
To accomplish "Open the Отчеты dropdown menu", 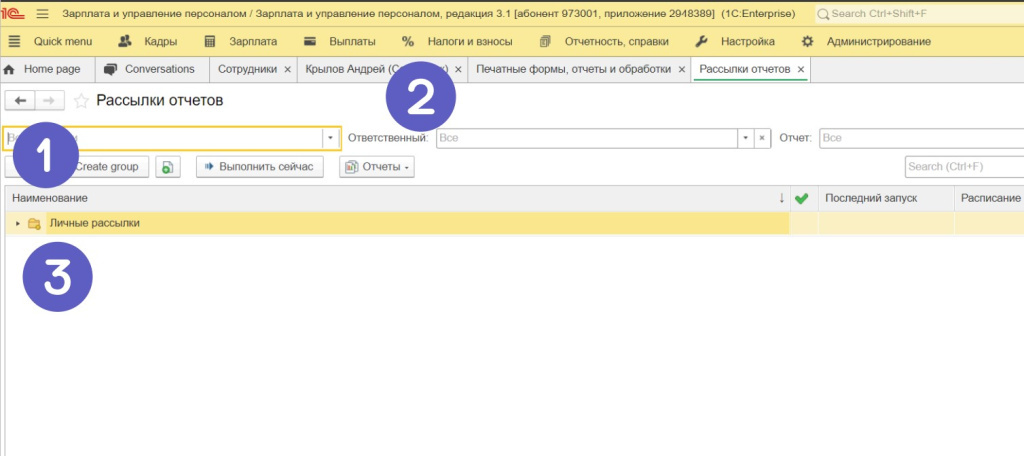I will [x=377, y=167].
